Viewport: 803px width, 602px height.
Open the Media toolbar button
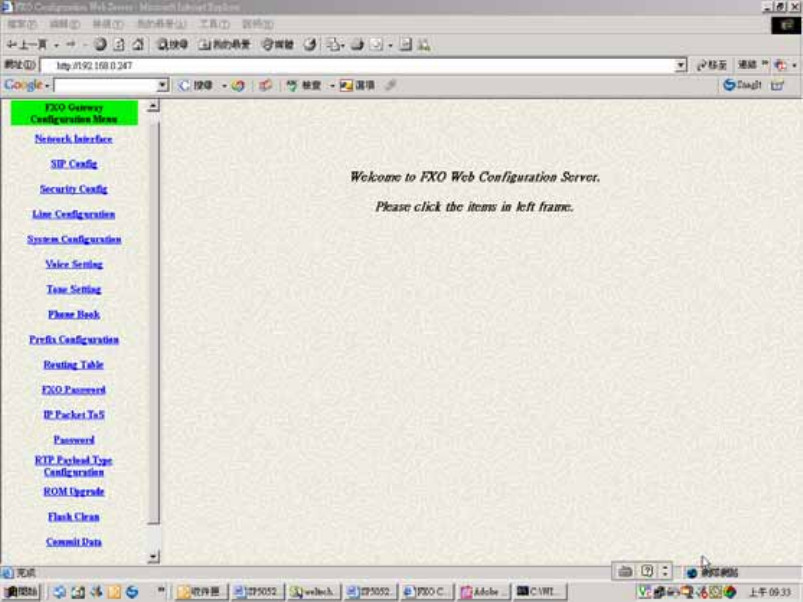pos(277,45)
